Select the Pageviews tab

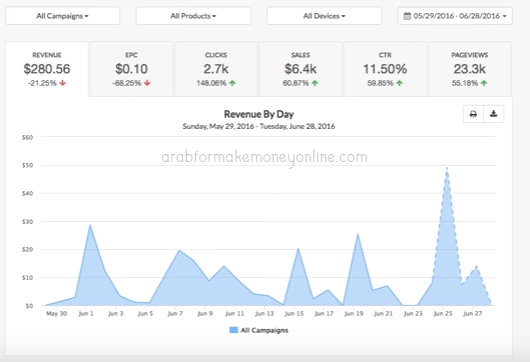tap(470, 69)
